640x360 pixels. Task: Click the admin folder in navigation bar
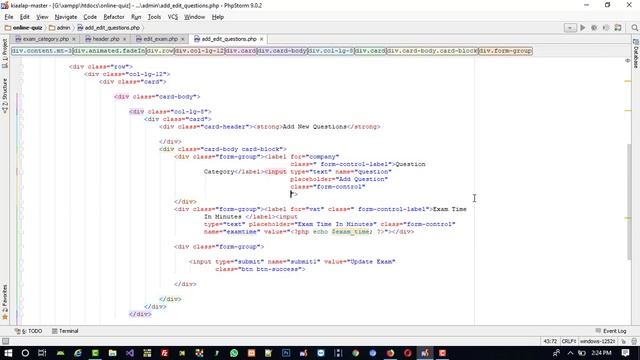(60, 28)
